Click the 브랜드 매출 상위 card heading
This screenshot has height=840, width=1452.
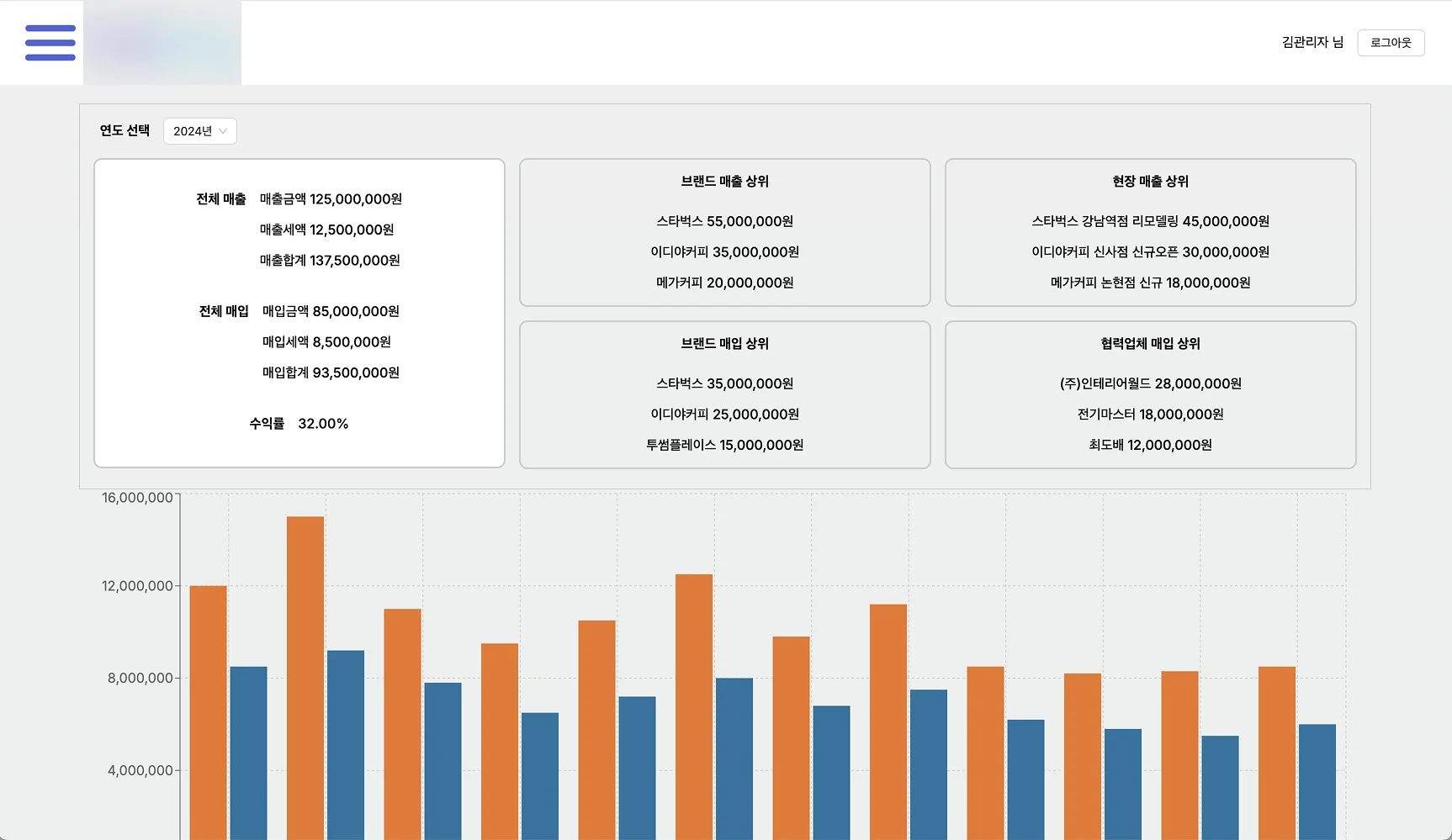(725, 182)
